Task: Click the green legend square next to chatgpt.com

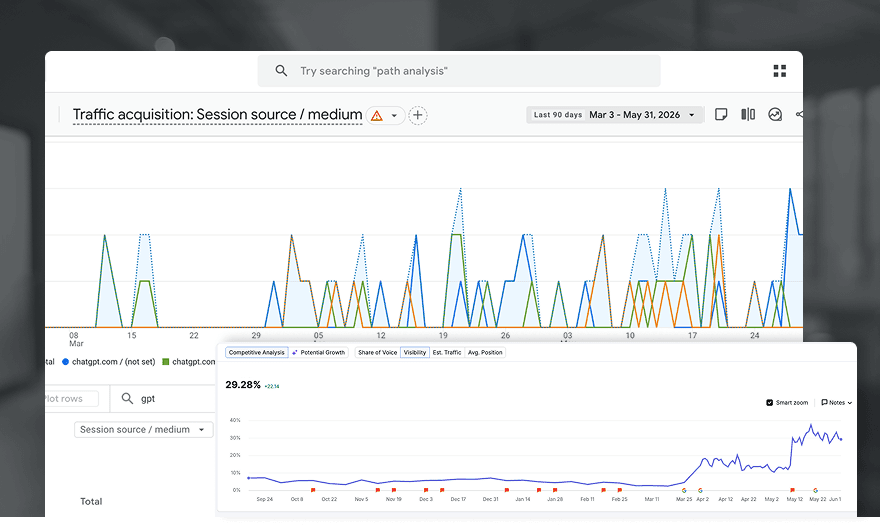Action: tap(166, 362)
